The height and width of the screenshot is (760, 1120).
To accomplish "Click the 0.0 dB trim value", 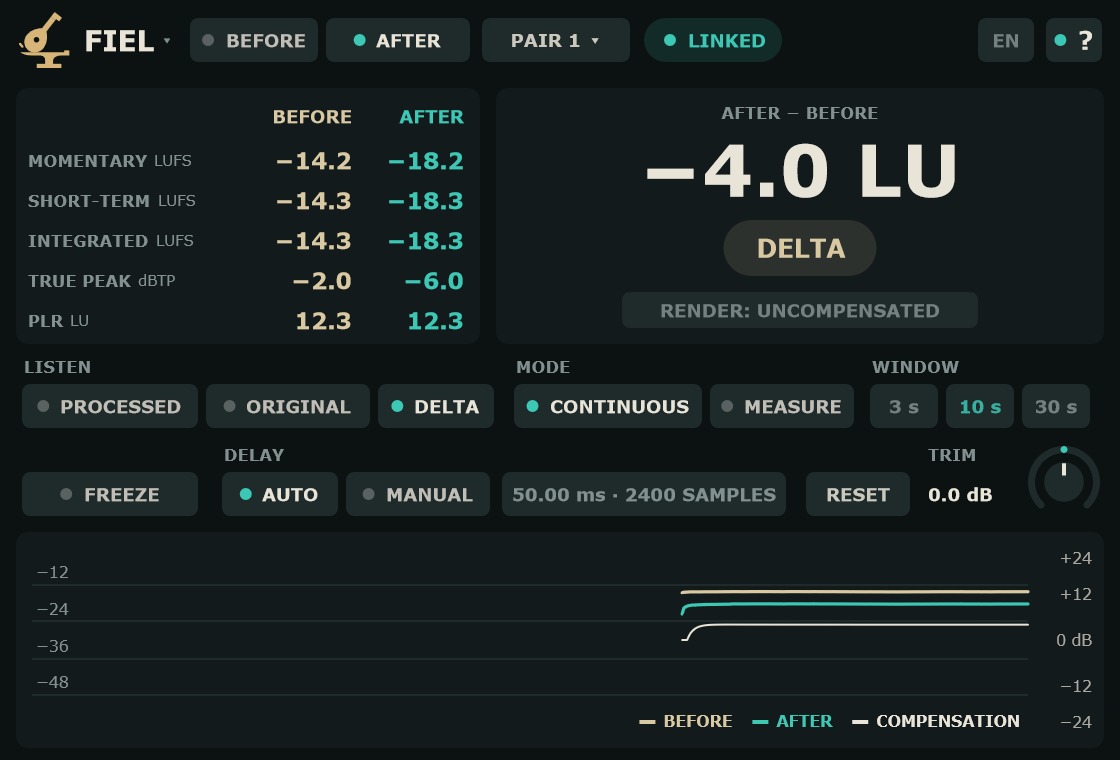I will pos(960,494).
